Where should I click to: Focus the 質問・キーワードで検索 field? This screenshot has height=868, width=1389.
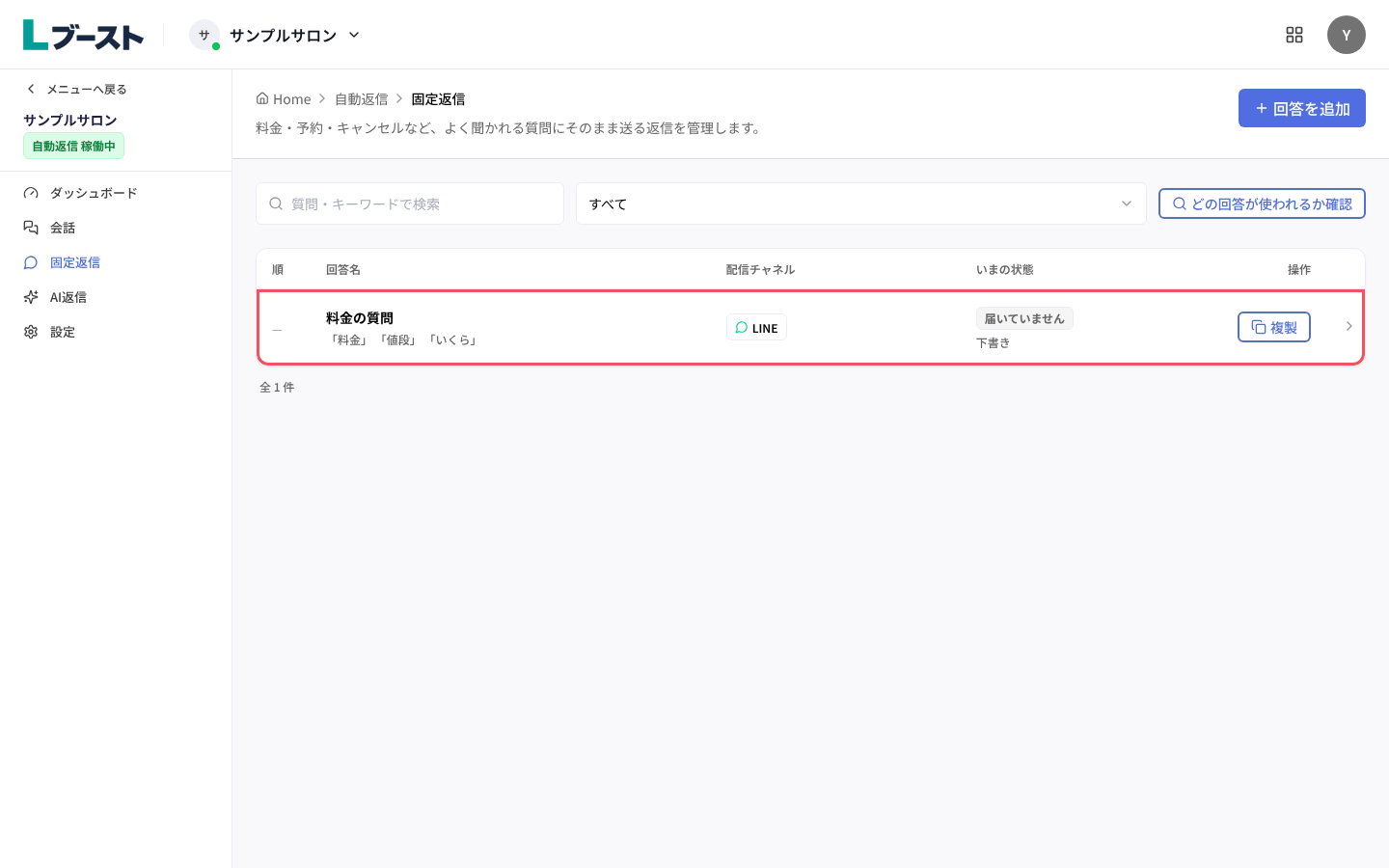click(410, 203)
